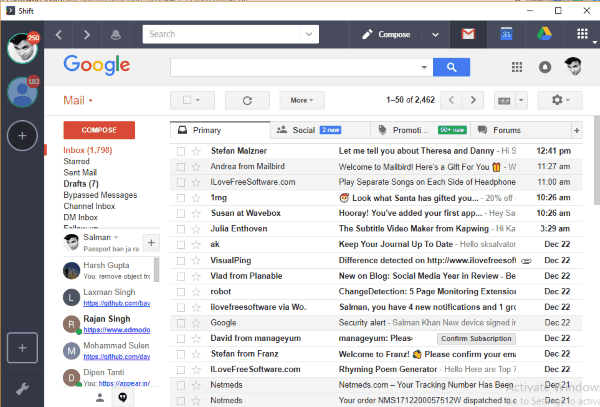This screenshot has height=407, width=600.
Task: Open Google account notifications bell
Action: pyautogui.click(x=545, y=67)
